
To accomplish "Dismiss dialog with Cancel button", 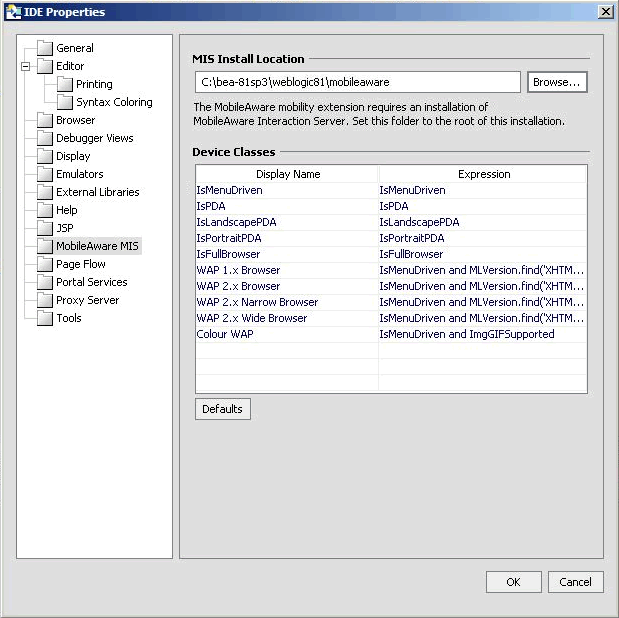I will coord(576,582).
